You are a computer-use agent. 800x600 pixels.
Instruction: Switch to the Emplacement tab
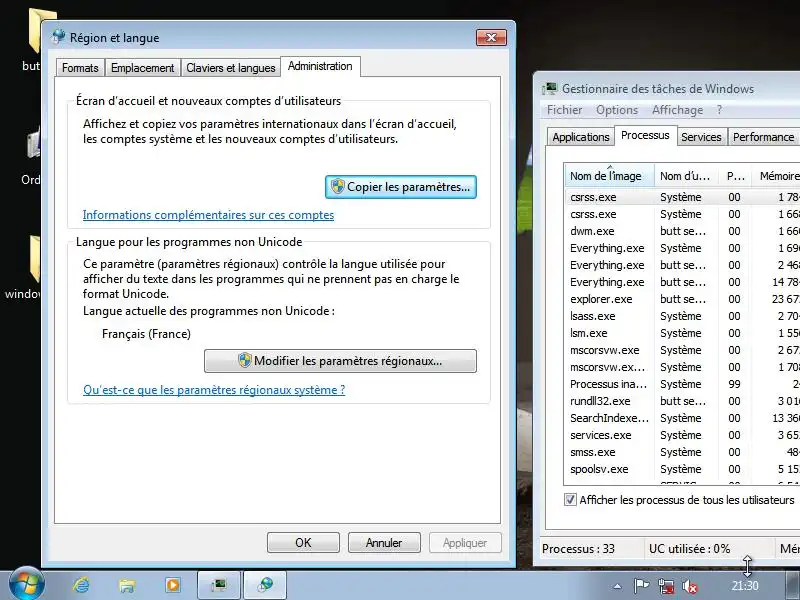point(142,67)
